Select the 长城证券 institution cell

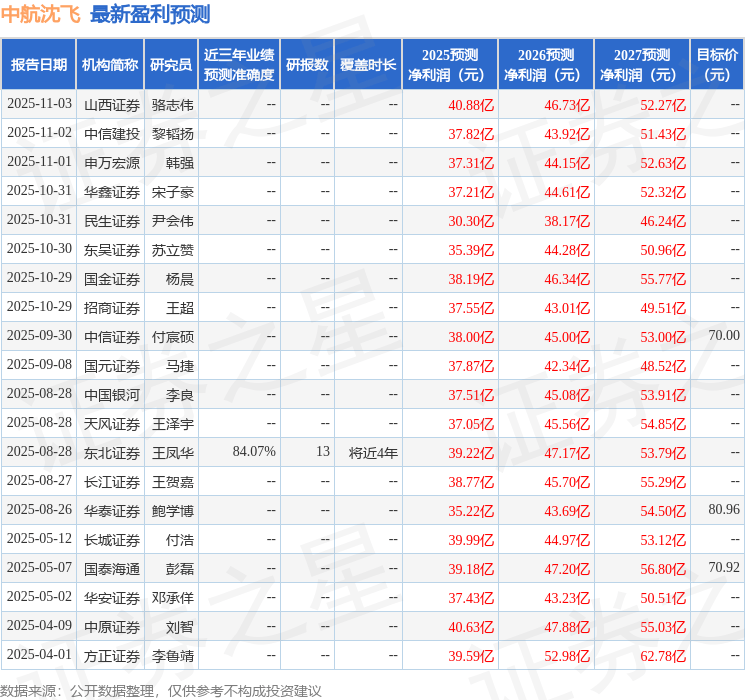pos(112,540)
